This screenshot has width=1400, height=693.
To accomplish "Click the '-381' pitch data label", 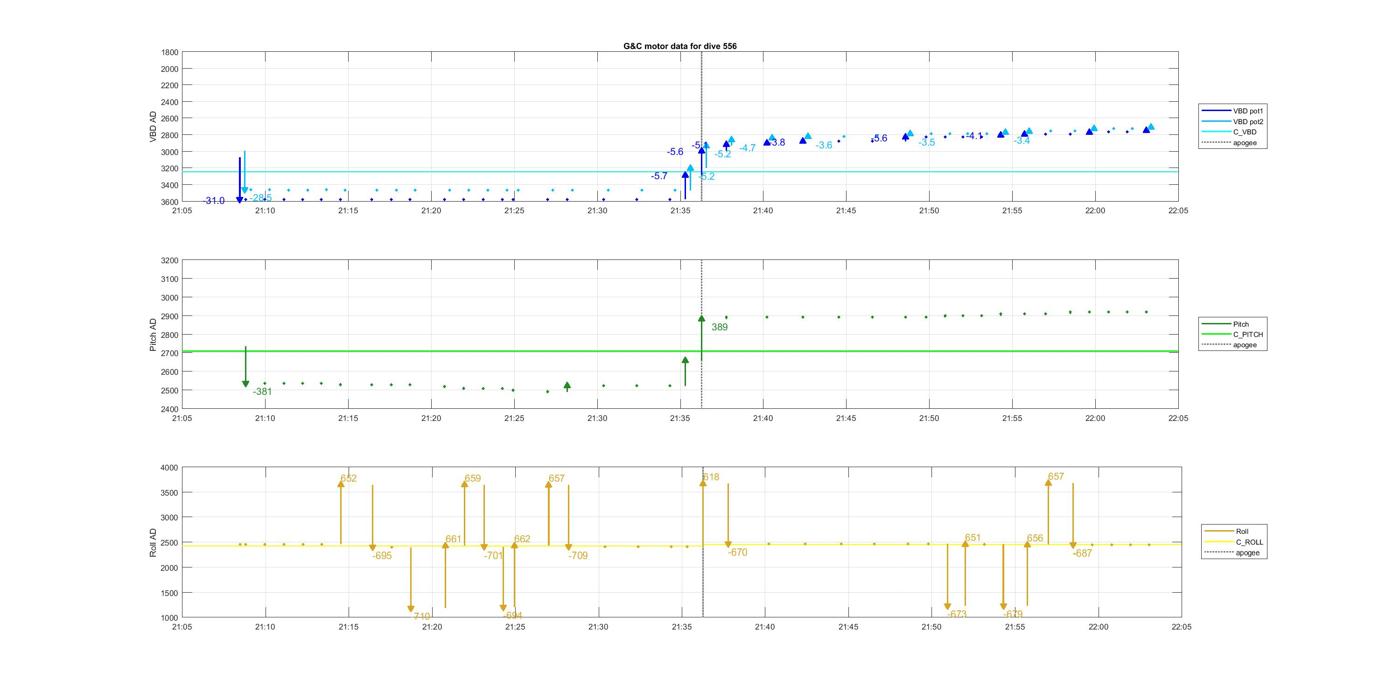I will [262, 392].
